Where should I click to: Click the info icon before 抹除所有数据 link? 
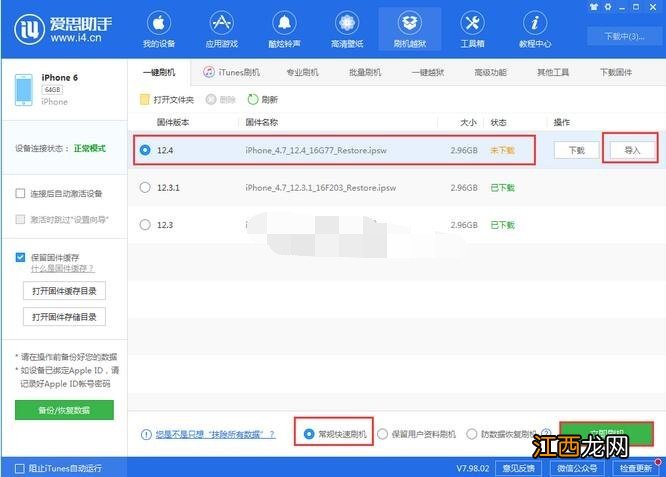tap(146, 434)
